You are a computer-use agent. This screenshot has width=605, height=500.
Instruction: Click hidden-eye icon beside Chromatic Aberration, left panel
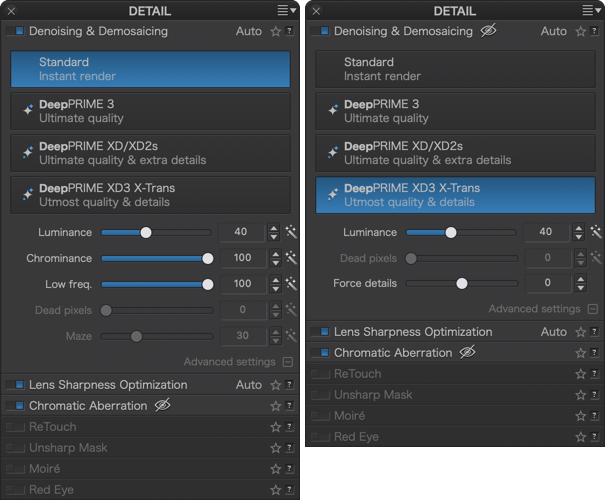coord(162,405)
